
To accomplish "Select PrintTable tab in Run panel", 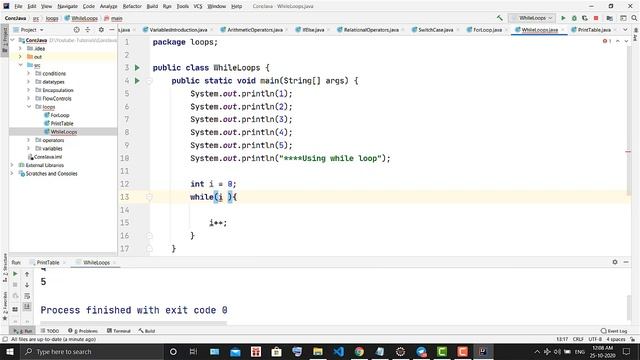I will click(48, 262).
